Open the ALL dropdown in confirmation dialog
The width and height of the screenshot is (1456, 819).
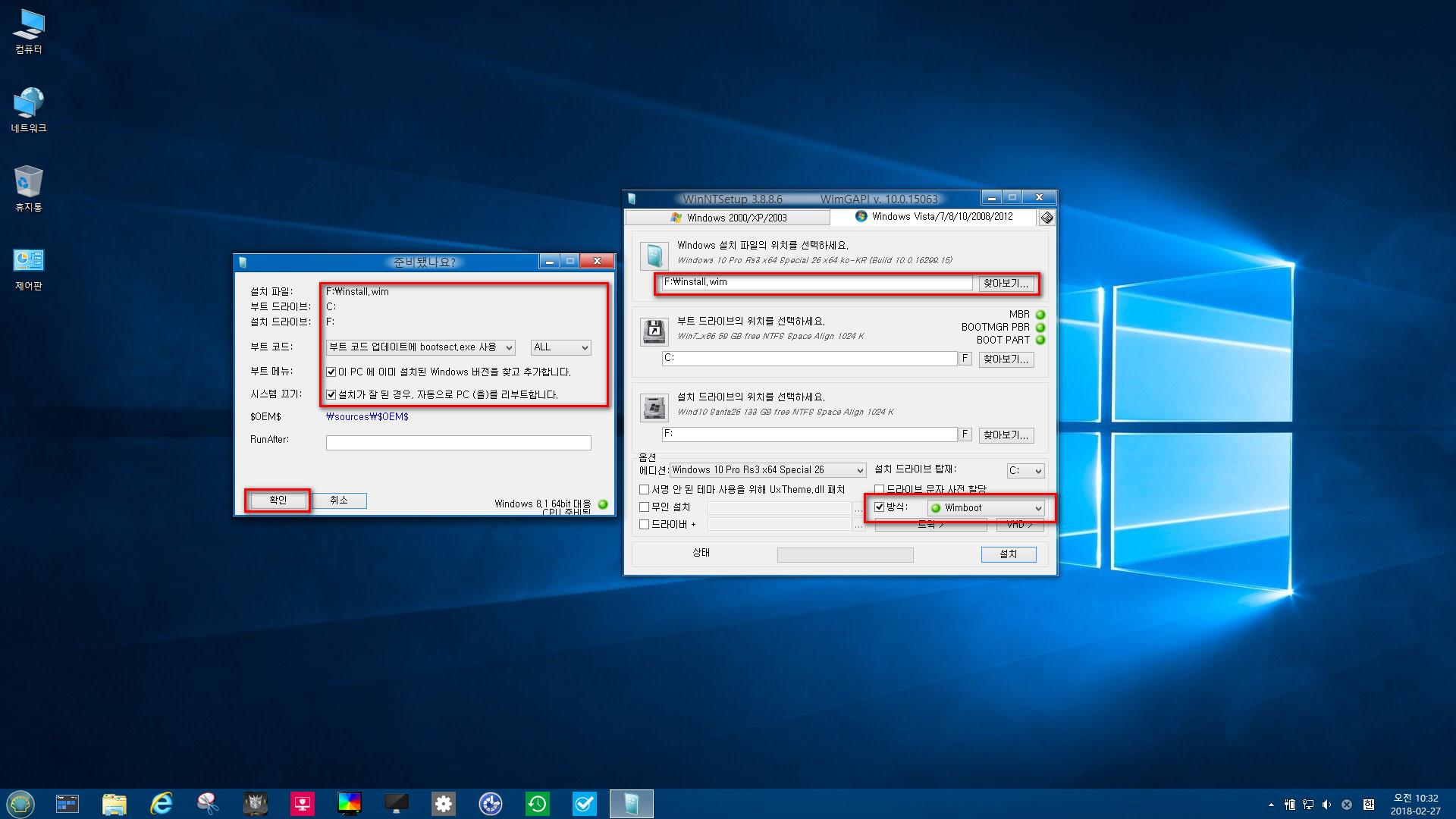point(560,347)
